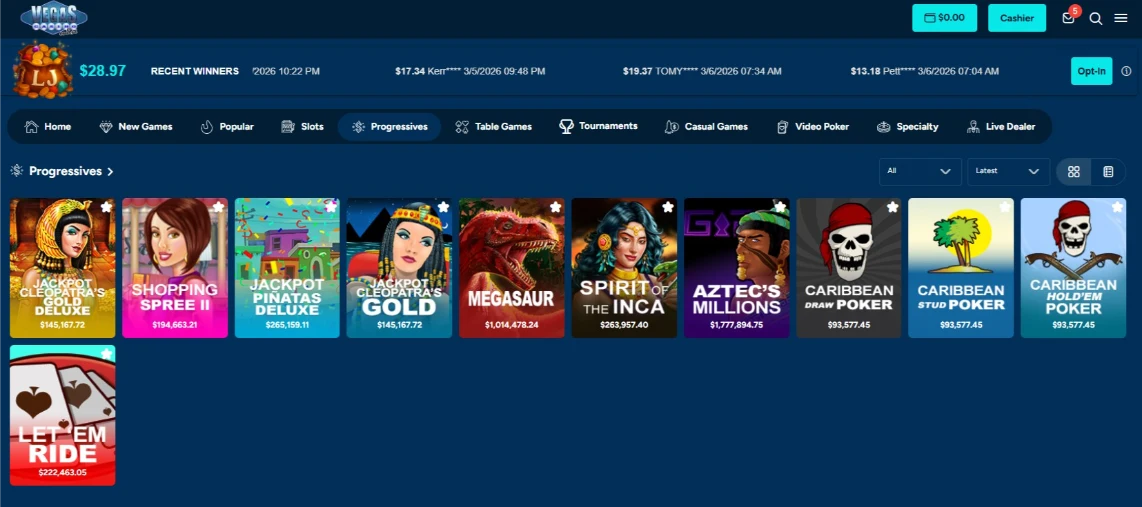Viewport: 1142px width, 507px height.
Task: Open Specialty tab
Action: click(907, 127)
